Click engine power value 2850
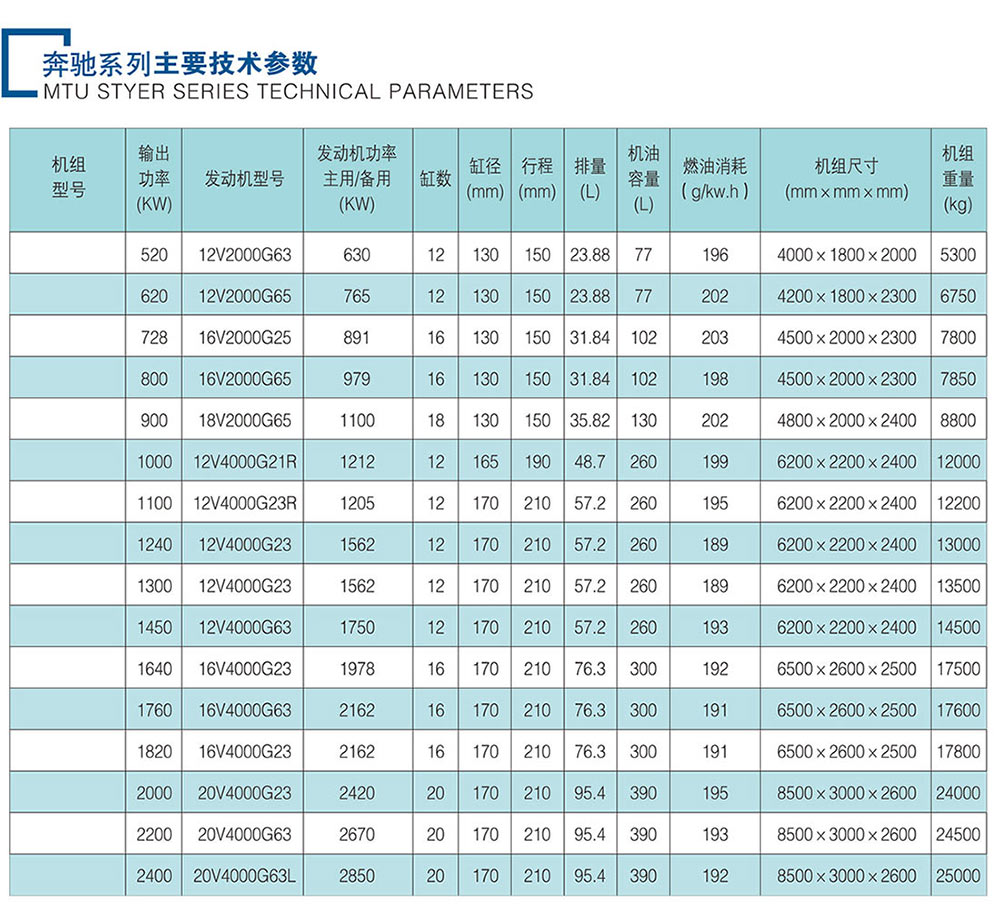The width and height of the screenshot is (1000, 907). 357,876
